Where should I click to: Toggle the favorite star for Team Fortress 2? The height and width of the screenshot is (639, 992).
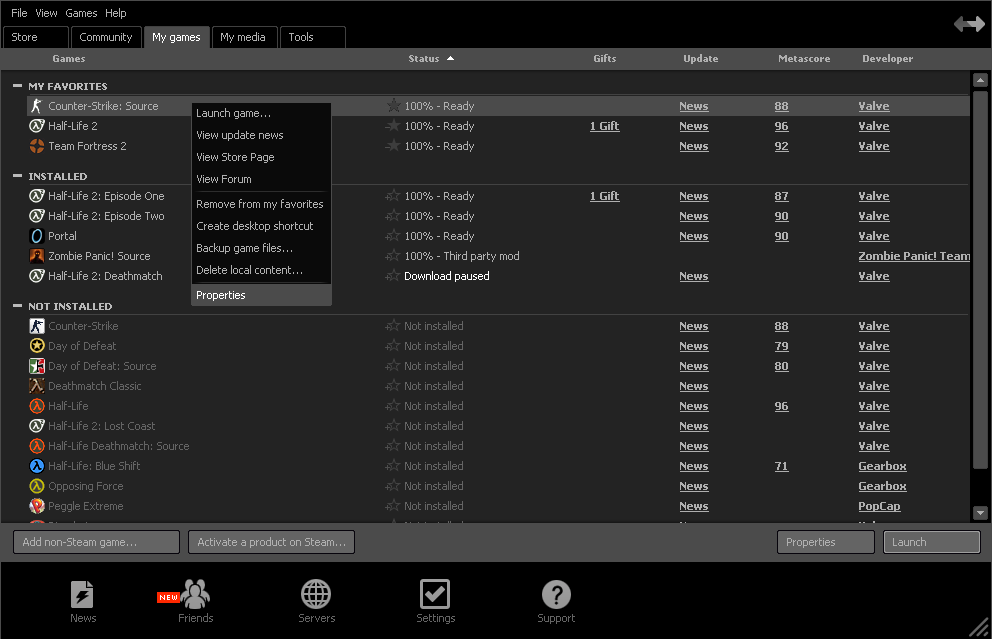[x=393, y=146]
